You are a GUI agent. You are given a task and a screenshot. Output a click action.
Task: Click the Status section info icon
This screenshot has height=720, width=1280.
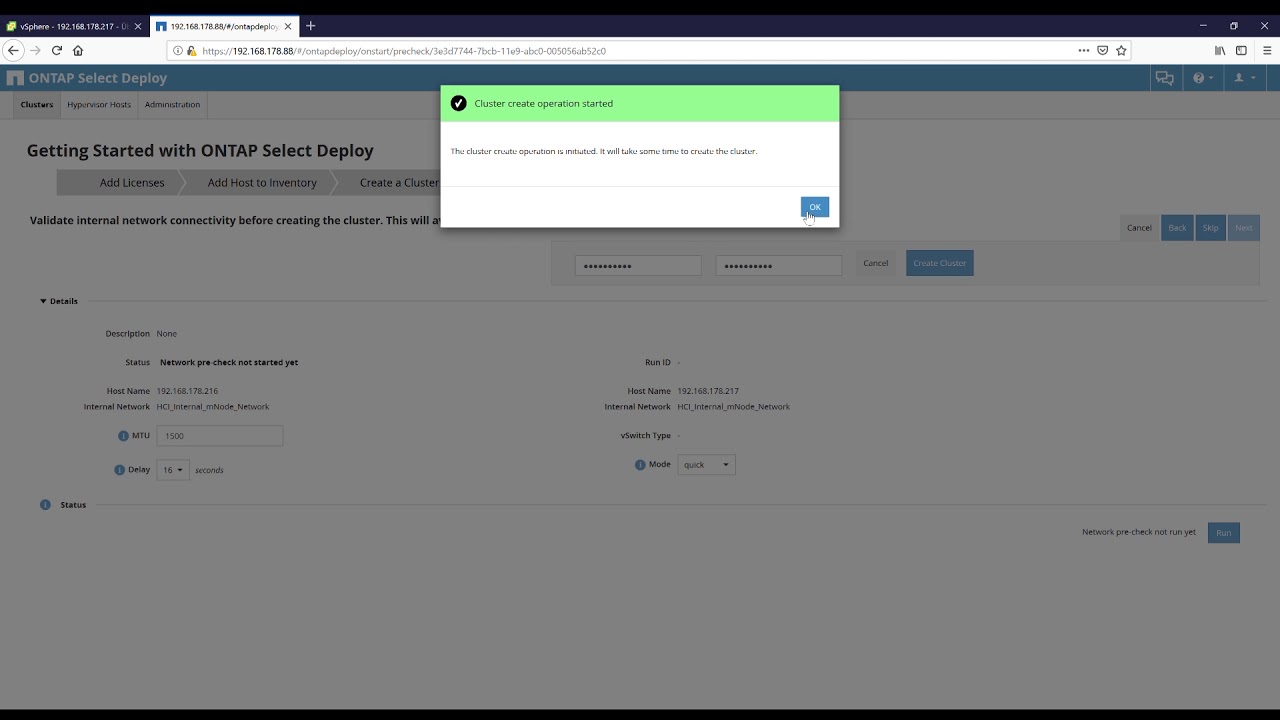click(44, 505)
